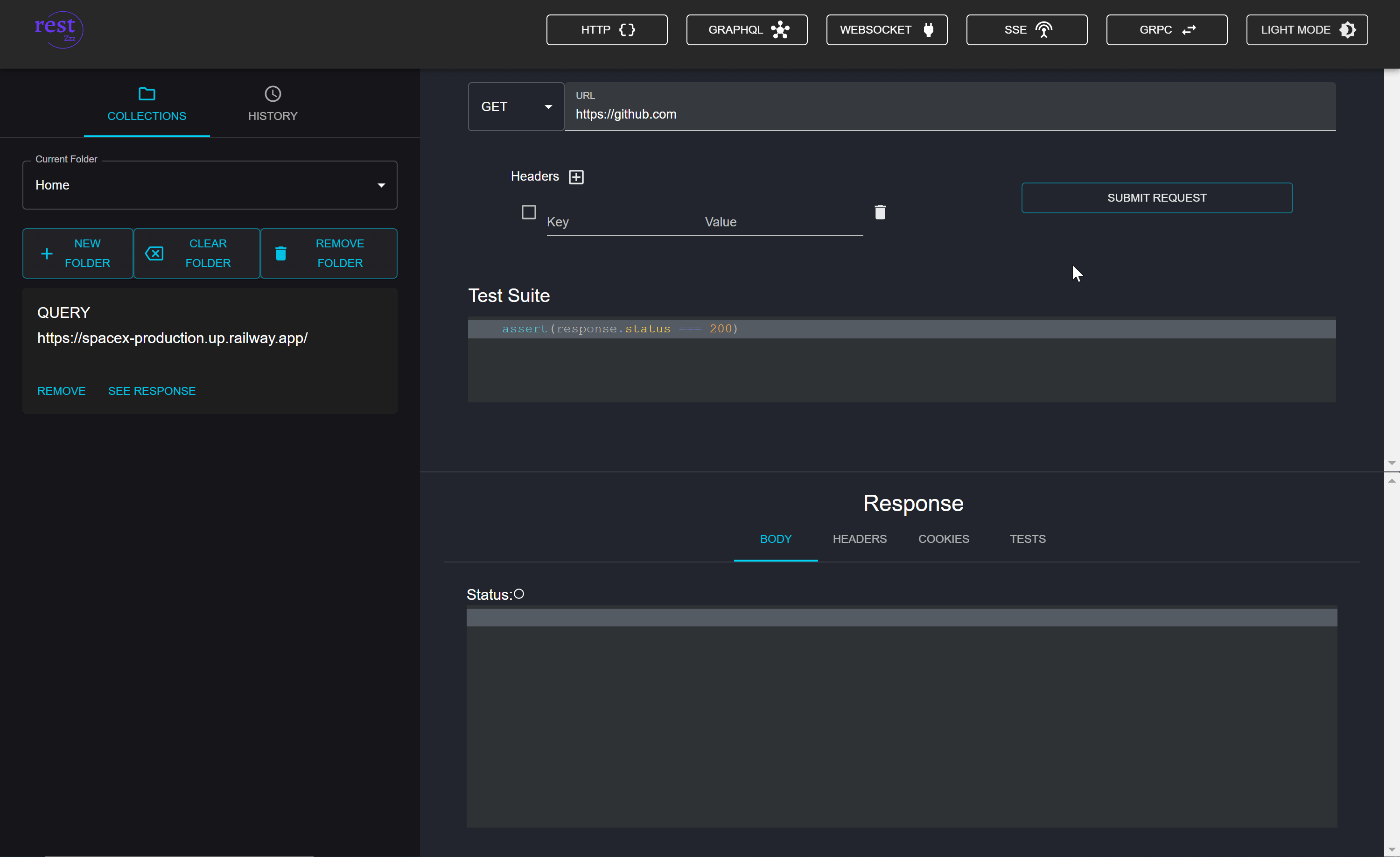The image size is (1400, 857).
Task: Open See Response for the SpaceX query
Action: (151, 391)
